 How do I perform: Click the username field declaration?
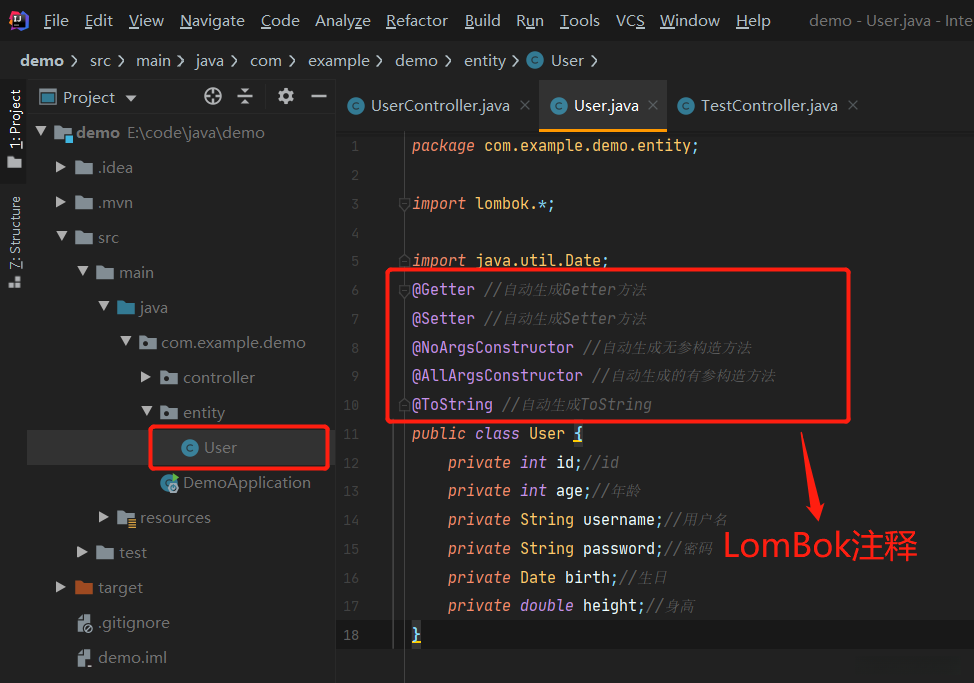point(555,520)
